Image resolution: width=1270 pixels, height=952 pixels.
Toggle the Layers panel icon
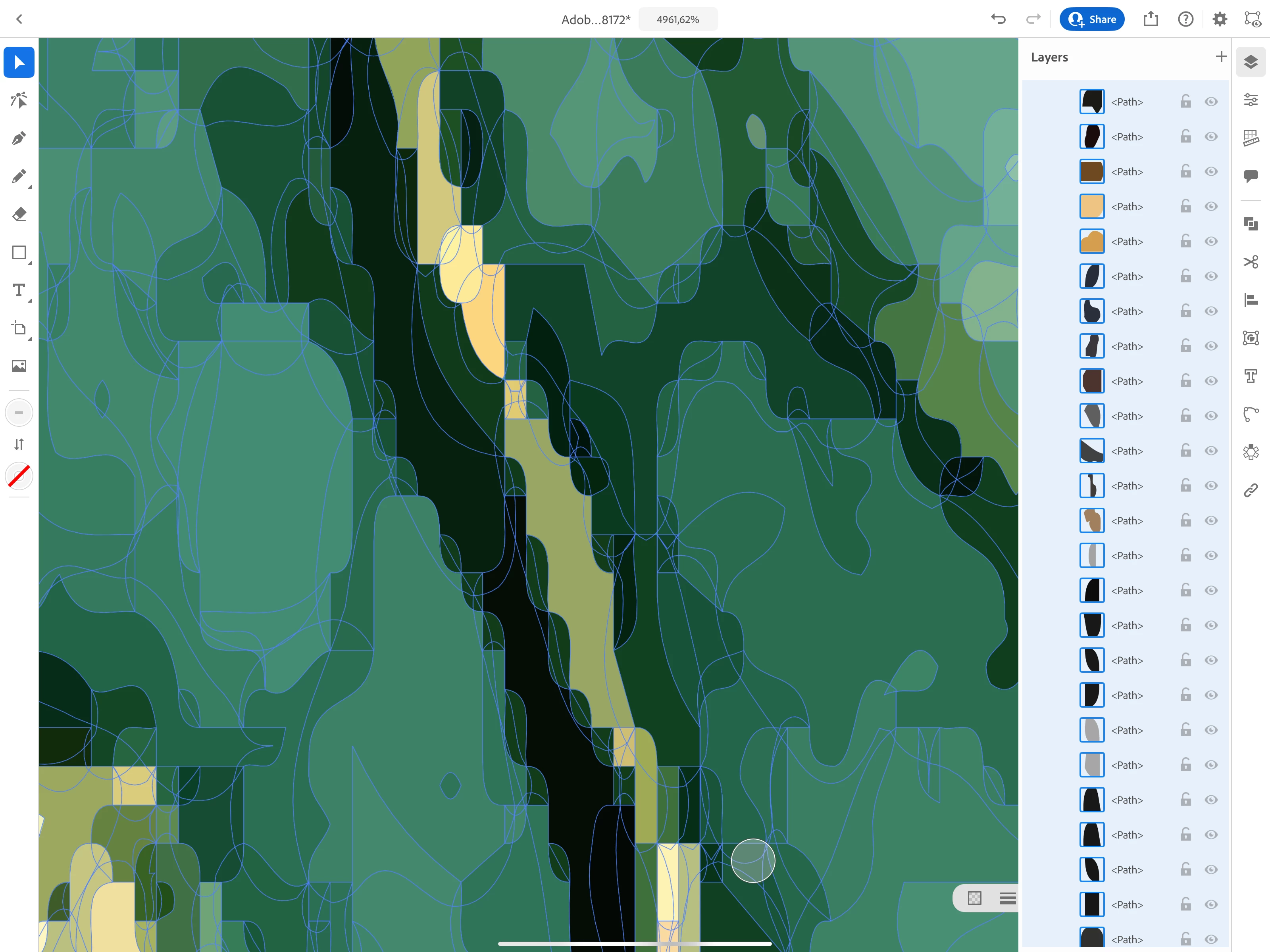(x=1251, y=62)
